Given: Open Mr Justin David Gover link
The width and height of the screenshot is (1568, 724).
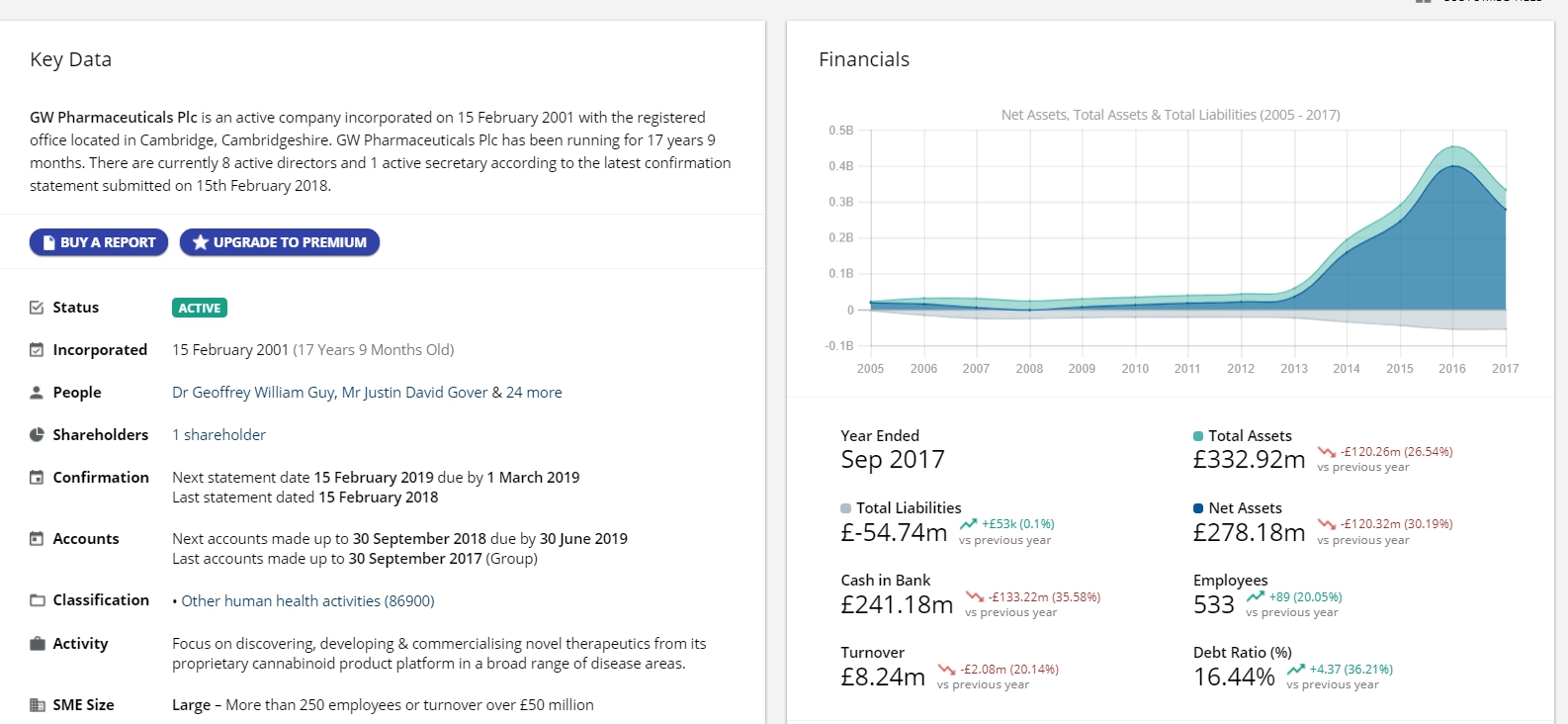Looking at the screenshot, I should pos(414,393).
